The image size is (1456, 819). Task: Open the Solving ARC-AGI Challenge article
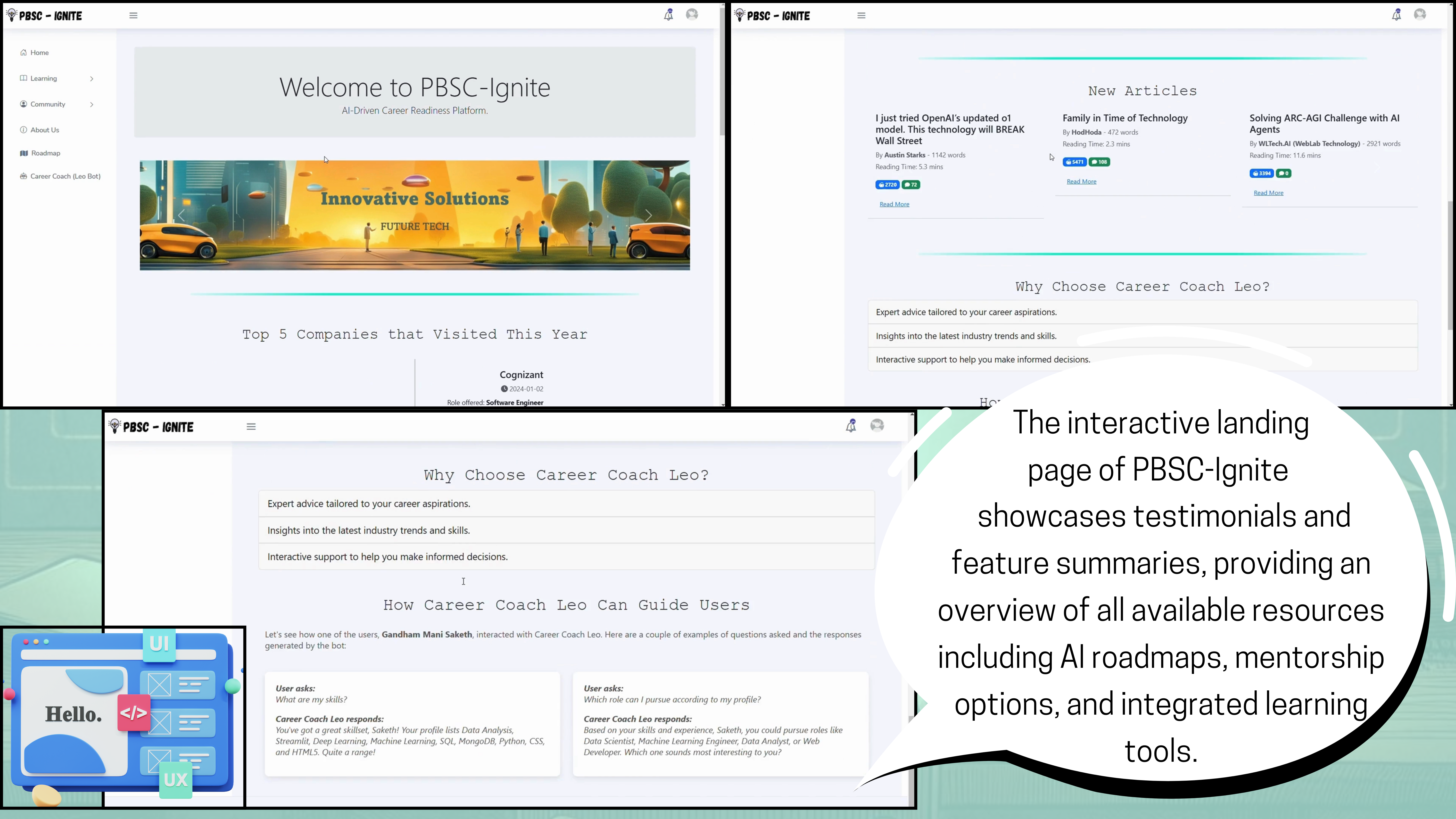(x=1324, y=123)
